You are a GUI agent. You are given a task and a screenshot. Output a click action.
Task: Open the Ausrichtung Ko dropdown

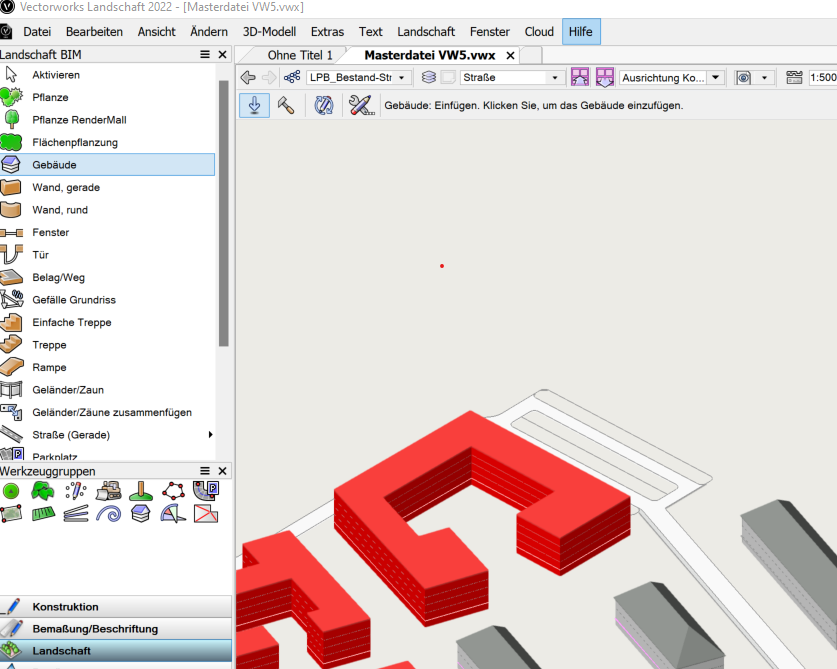pyautogui.click(x=670, y=76)
